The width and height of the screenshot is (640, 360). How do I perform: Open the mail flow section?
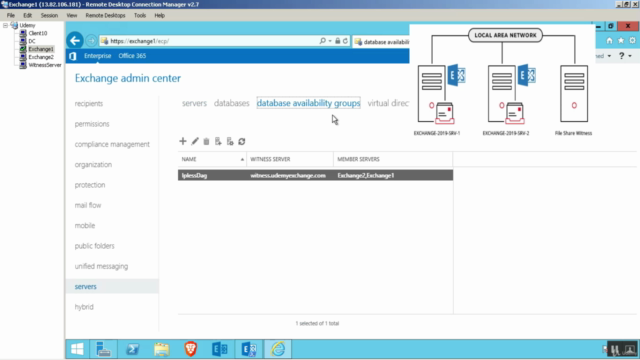tap(88, 205)
